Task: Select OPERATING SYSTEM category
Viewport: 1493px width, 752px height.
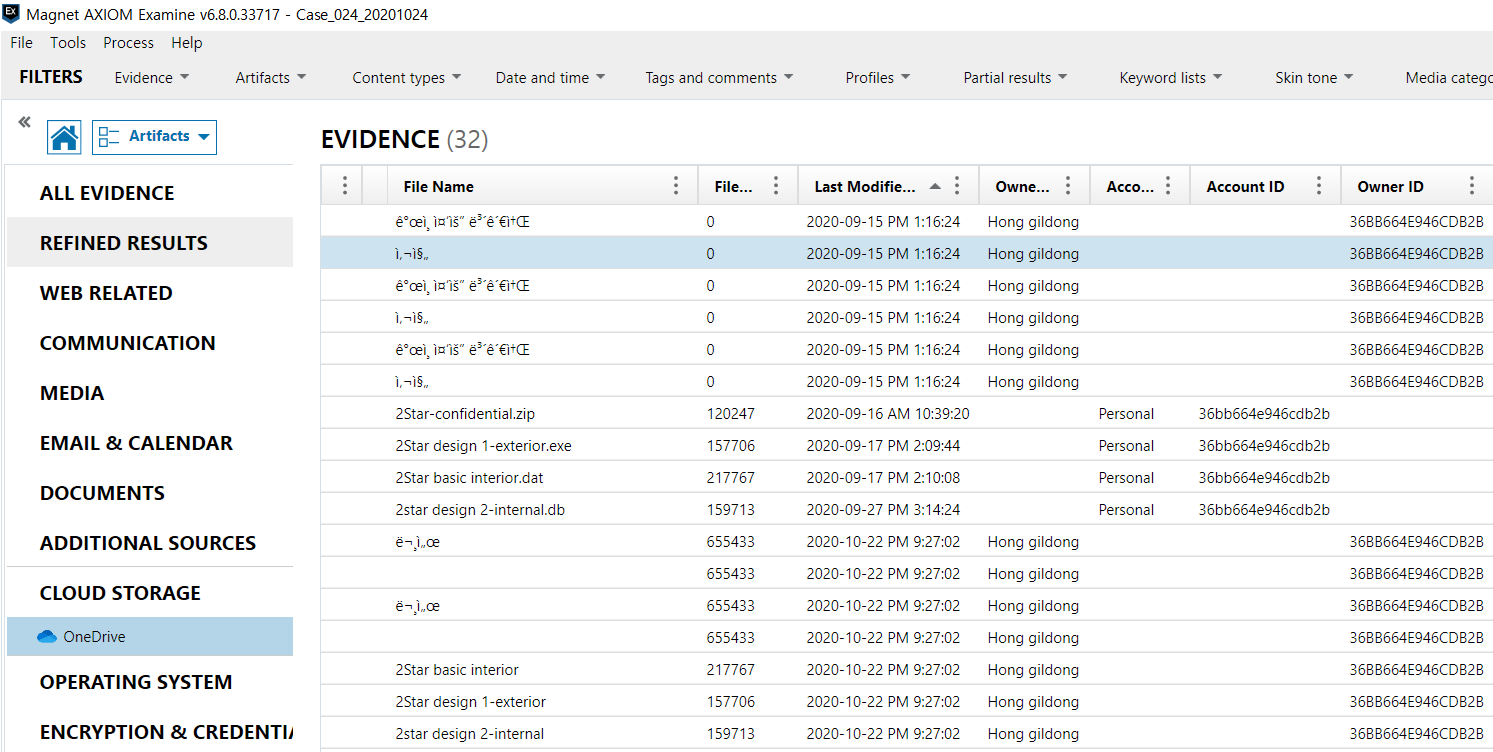Action: 150,682
